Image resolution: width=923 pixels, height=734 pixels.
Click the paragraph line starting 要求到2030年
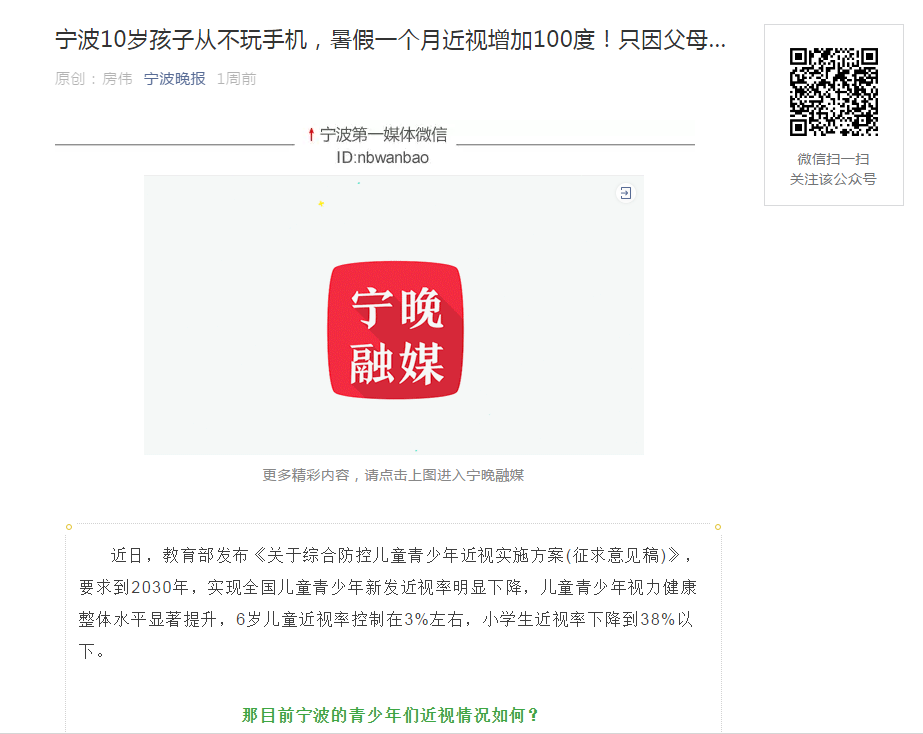388,587
